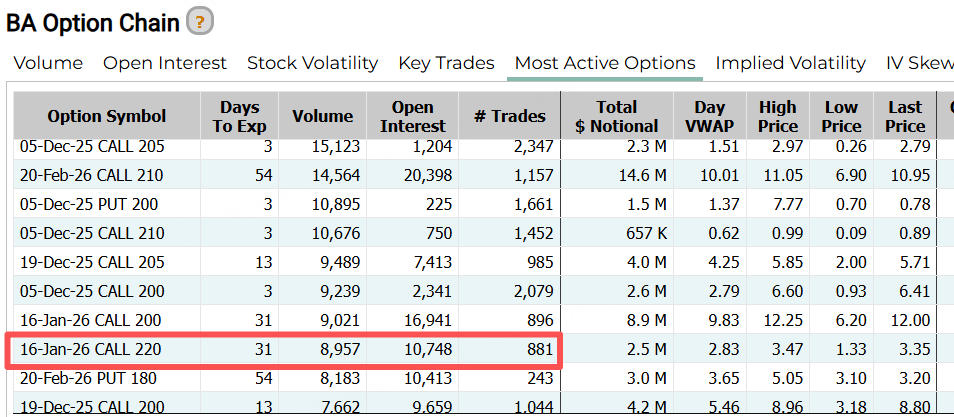
Task: Select the 20-Feb-26 PUT 180 option symbol
Action: pos(88,379)
